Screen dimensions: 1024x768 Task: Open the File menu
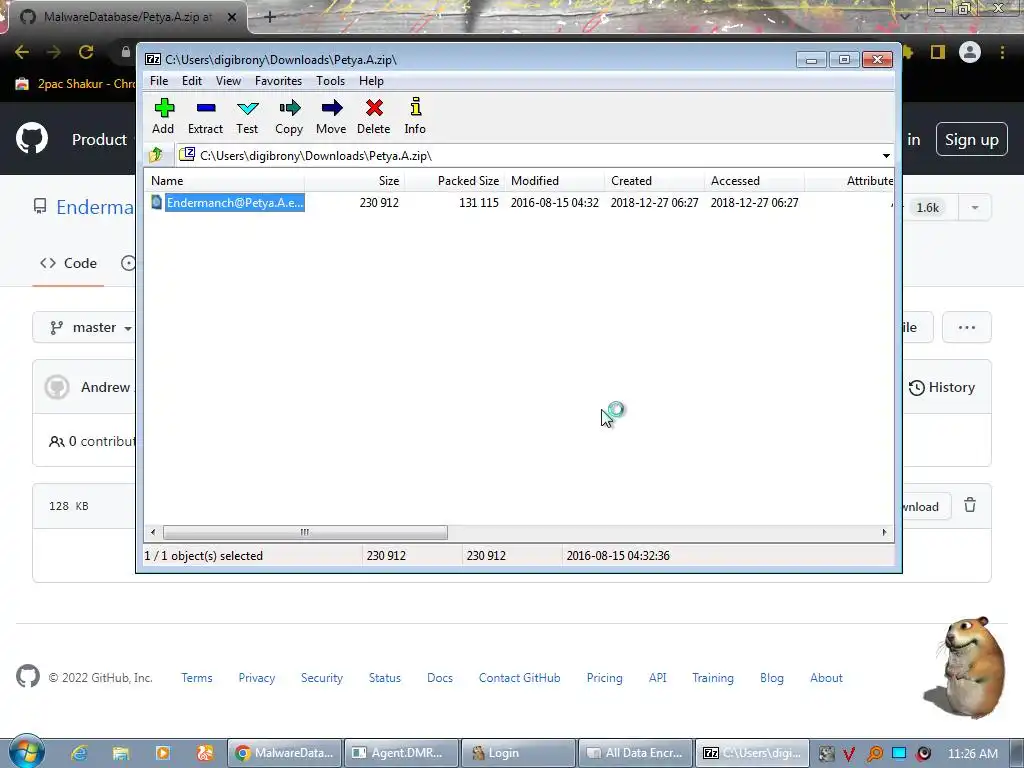click(159, 80)
